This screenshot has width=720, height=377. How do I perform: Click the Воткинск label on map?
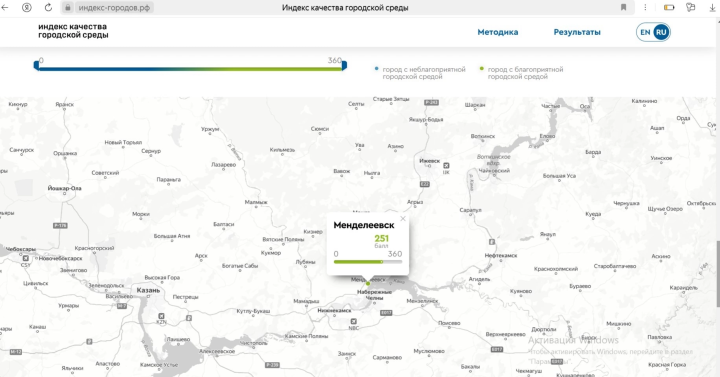pyautogui.click(x=483, y=136)
